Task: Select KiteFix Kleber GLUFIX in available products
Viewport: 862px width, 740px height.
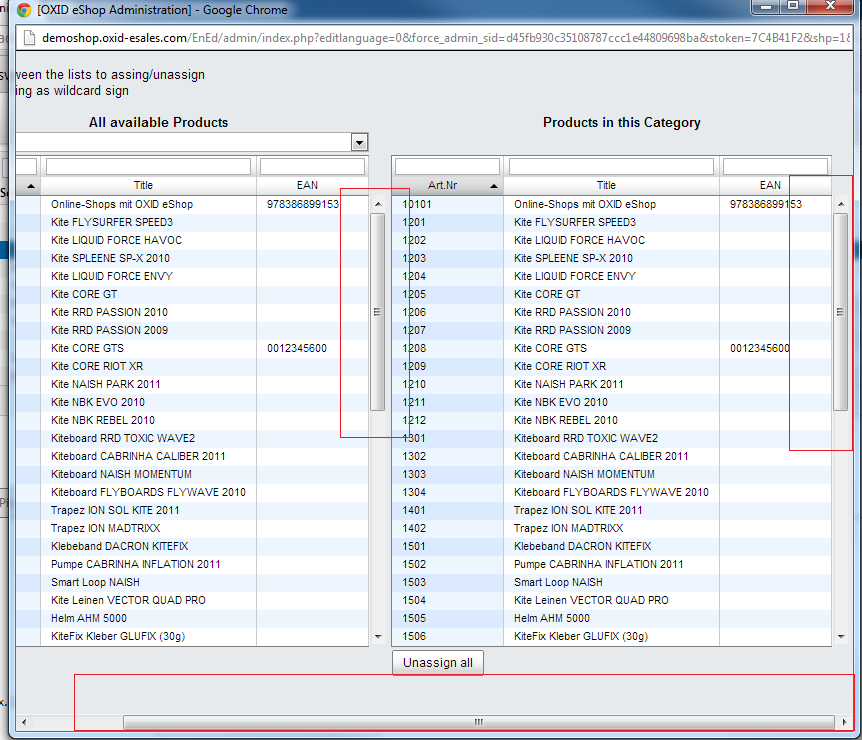Action: click(118, 636)
